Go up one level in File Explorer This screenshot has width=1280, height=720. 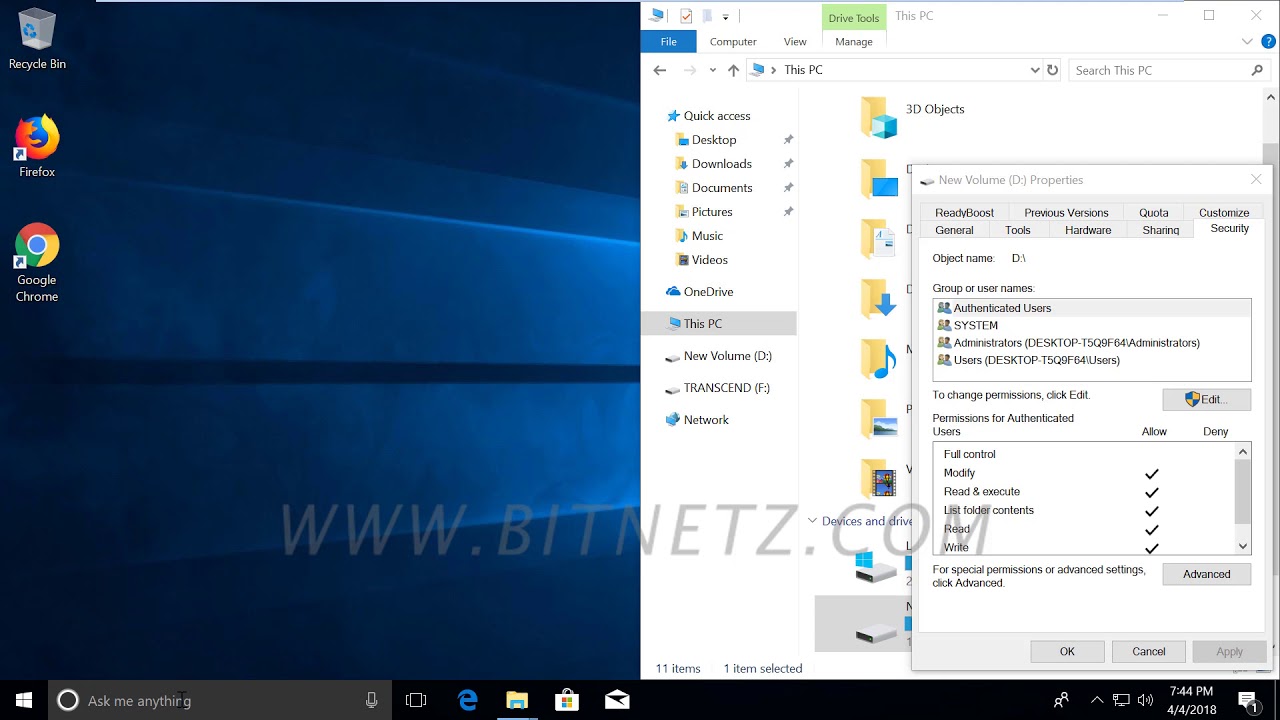[733, 70]
